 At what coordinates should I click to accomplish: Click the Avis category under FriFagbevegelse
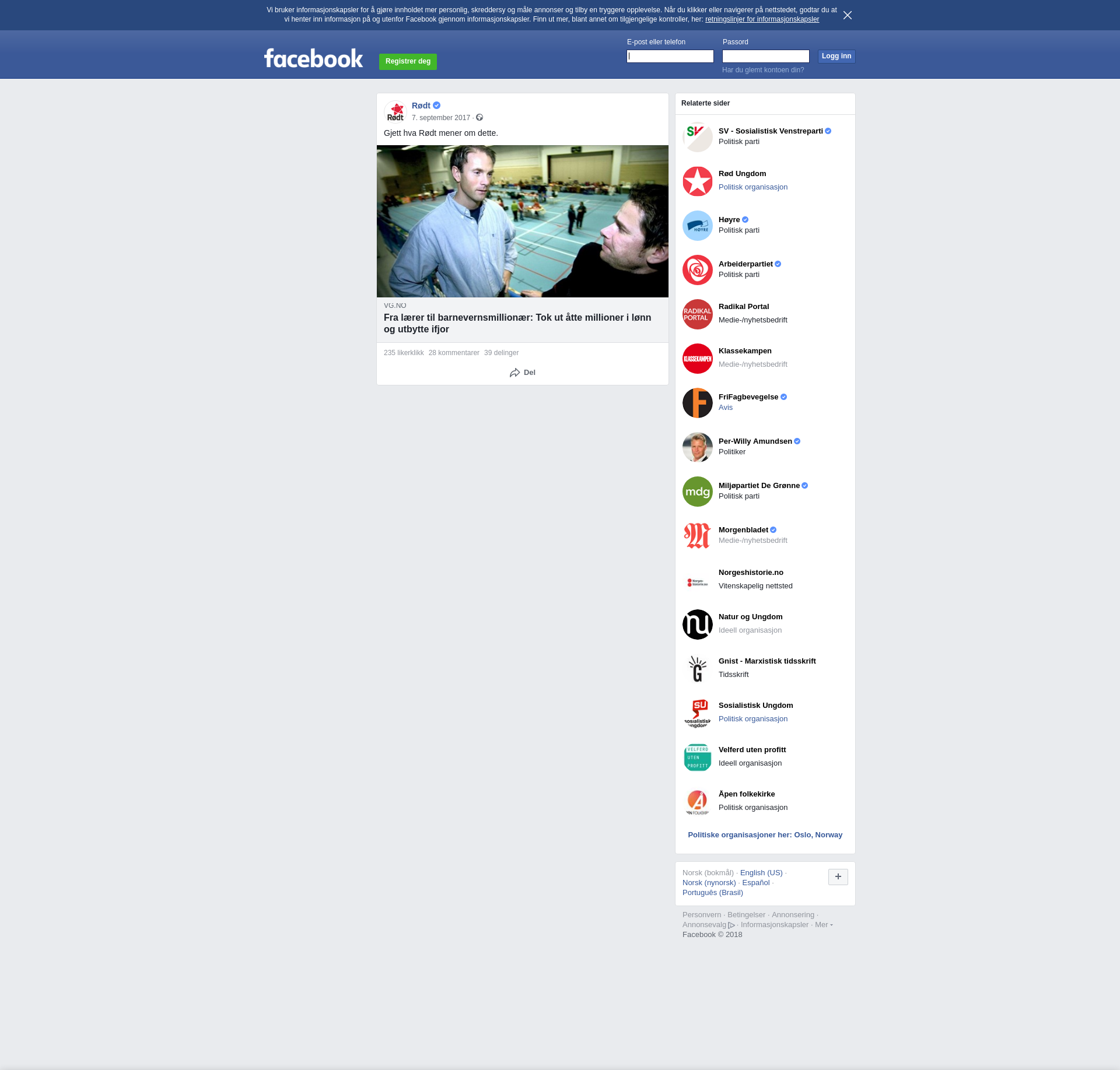click(726, 408)
